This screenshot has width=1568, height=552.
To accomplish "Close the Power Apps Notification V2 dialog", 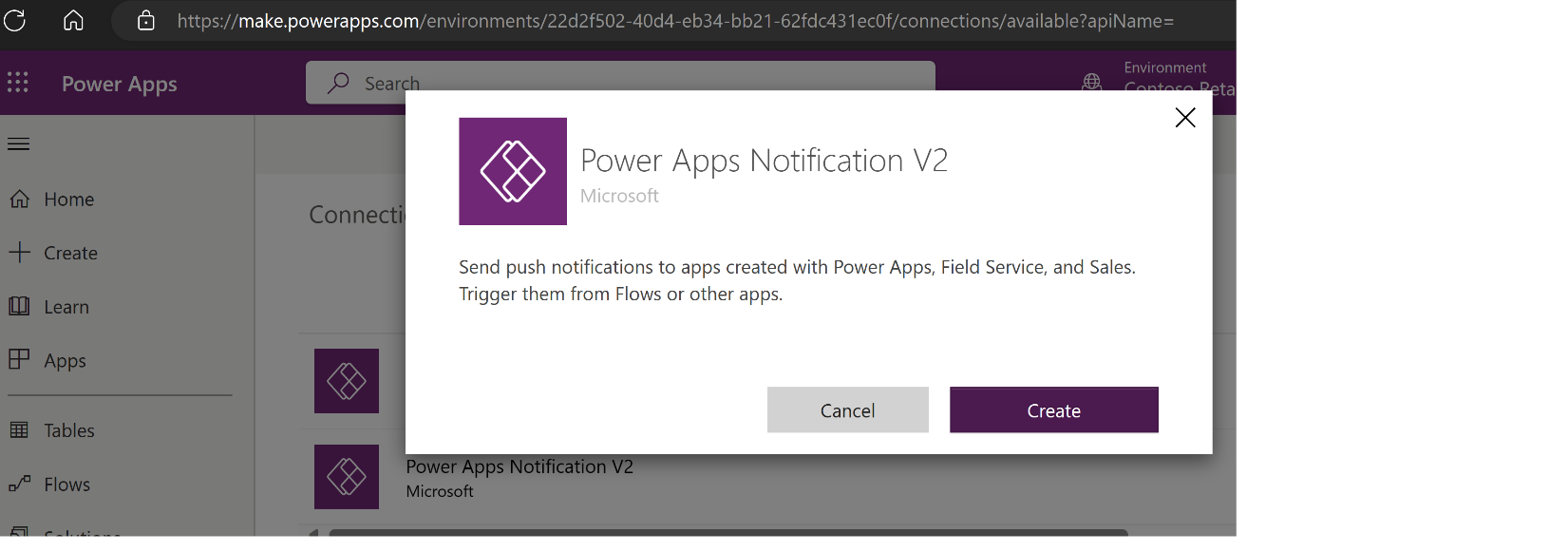I will pos(1184,118).
